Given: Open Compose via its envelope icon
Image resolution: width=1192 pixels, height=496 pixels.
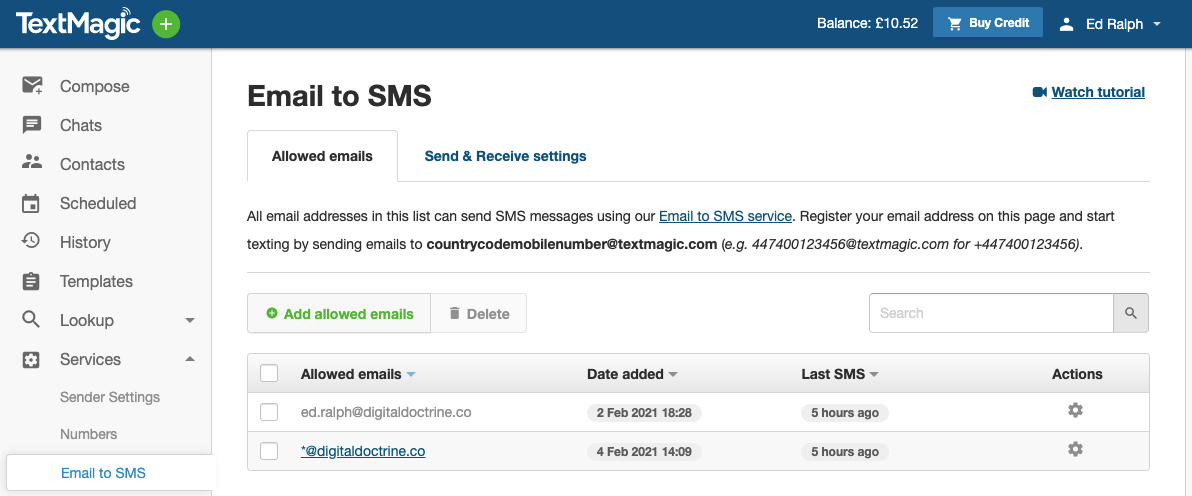Looking at the screenshot, I should coord(32,85).
